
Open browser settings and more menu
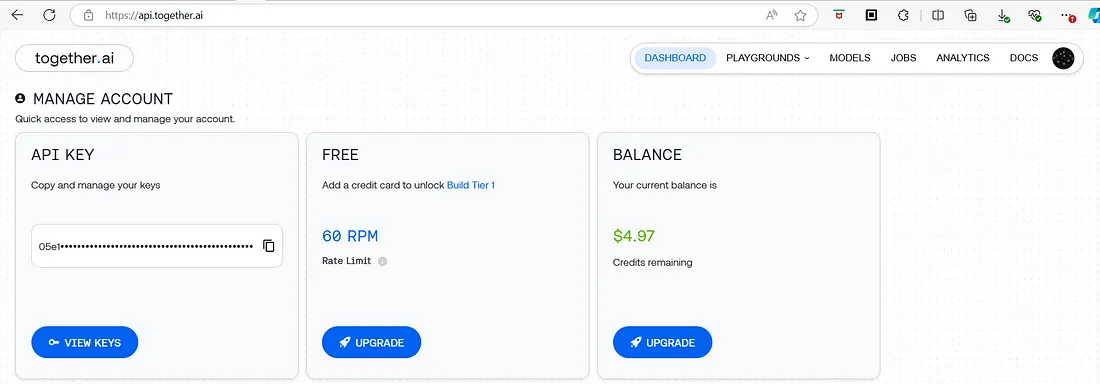1068,15
